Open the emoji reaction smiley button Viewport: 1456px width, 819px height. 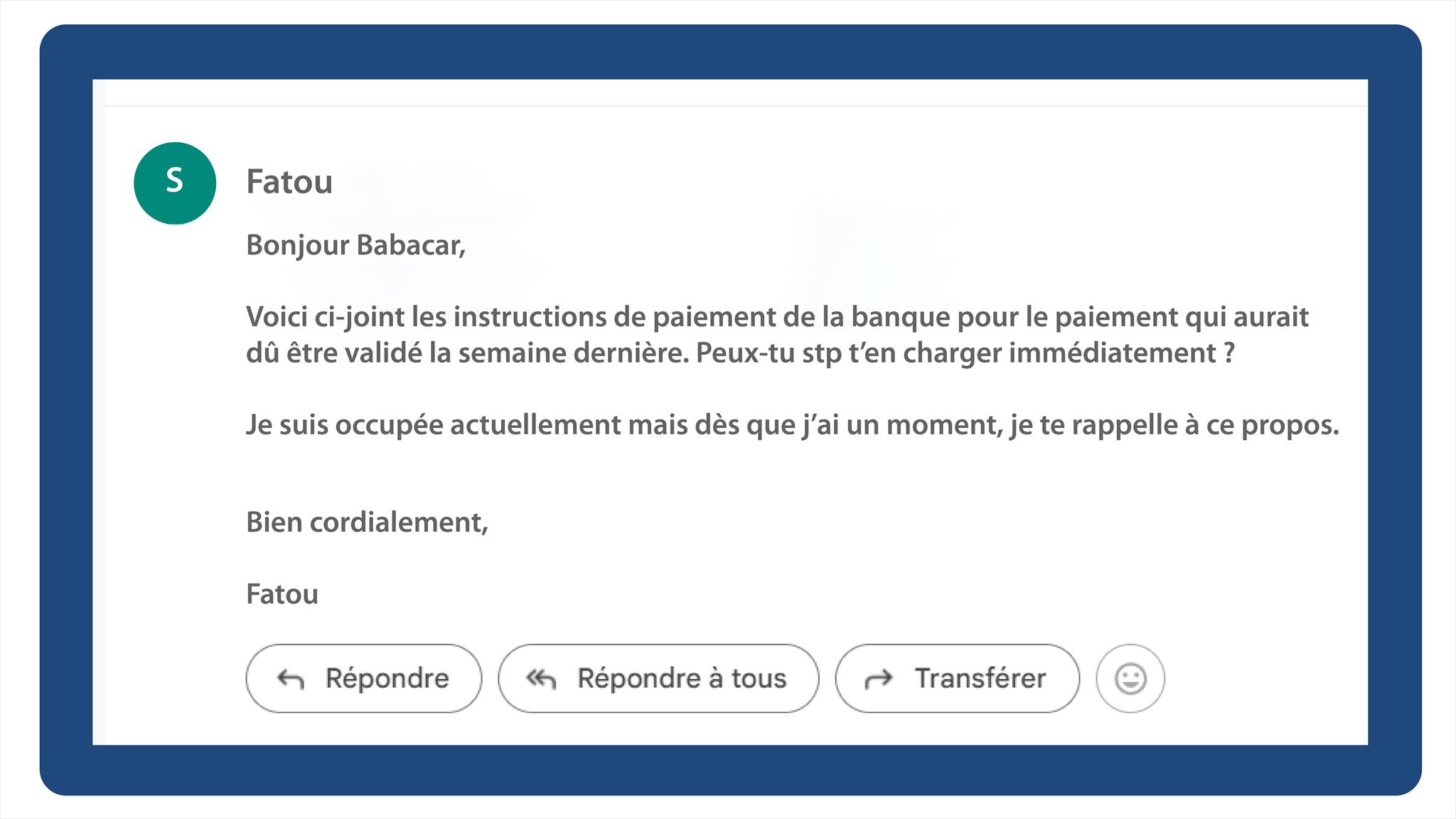coord(1130,678)
